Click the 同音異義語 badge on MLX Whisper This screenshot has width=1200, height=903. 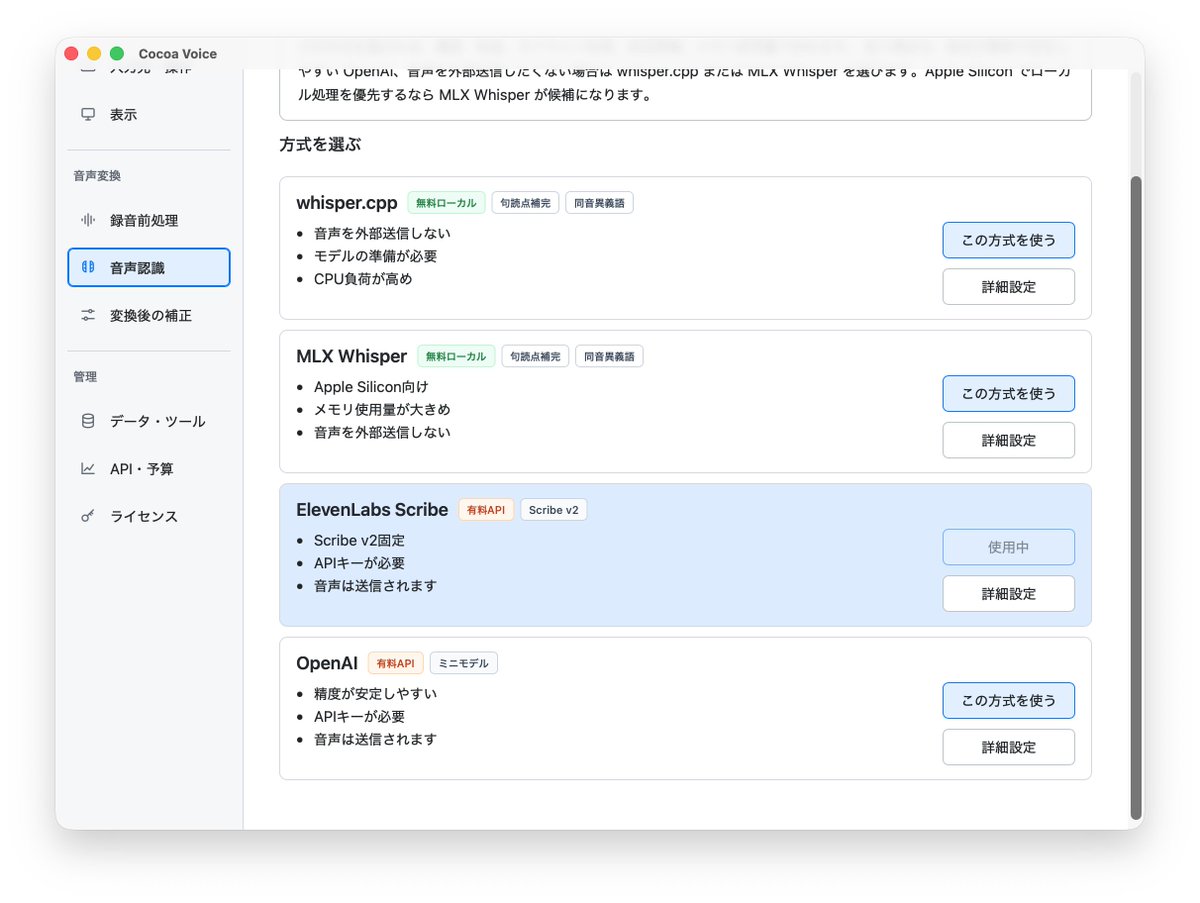point(609,356)
